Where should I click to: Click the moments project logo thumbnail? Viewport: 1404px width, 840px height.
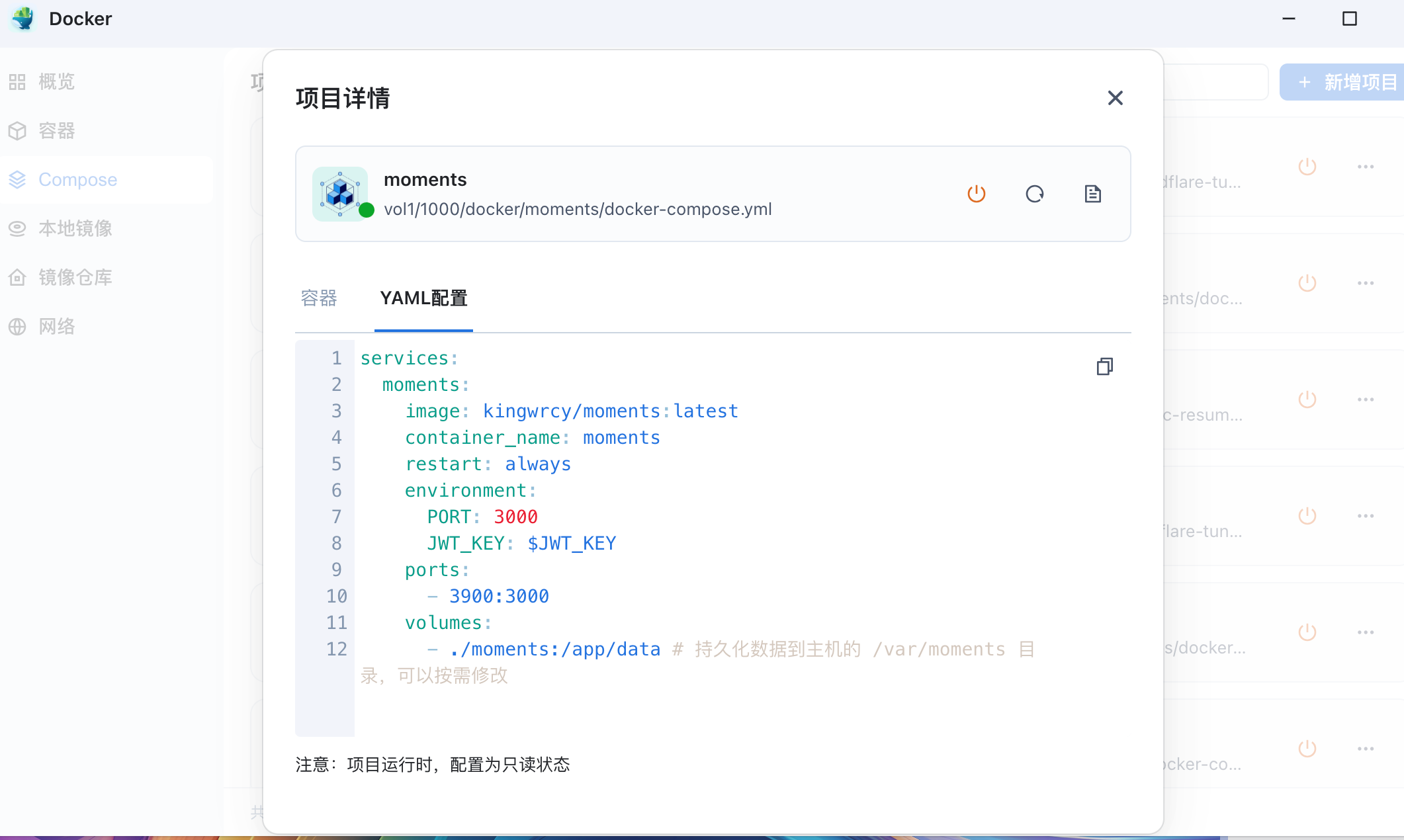(340, 194)
